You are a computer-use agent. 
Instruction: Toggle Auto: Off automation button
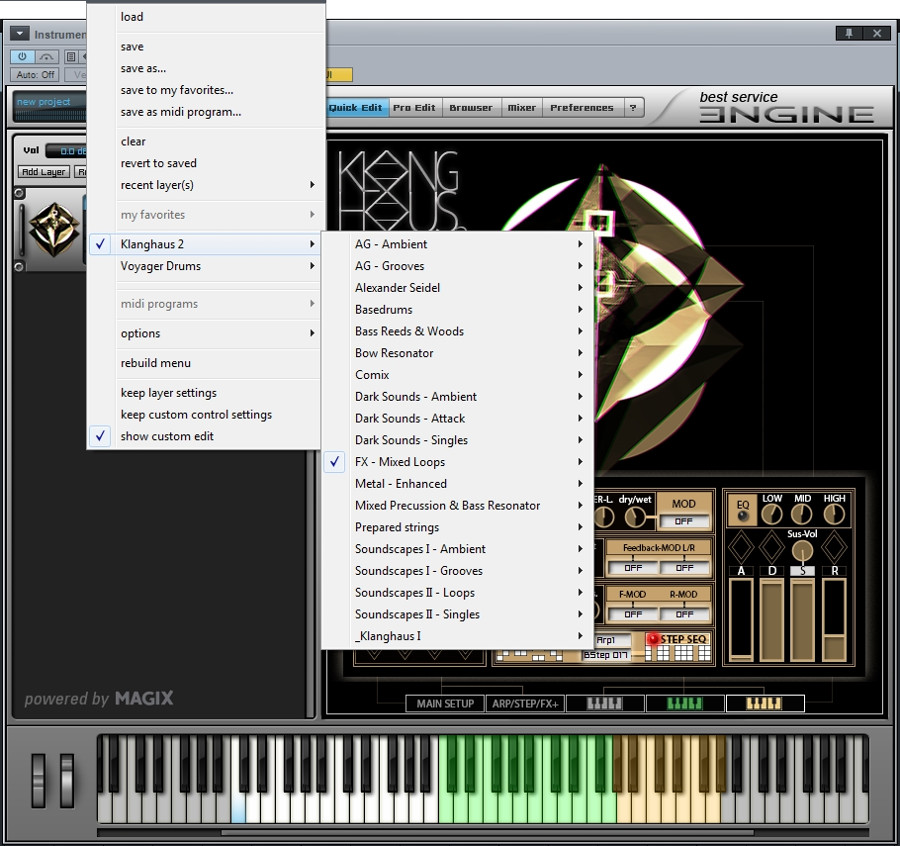click(x=36, y=75)
